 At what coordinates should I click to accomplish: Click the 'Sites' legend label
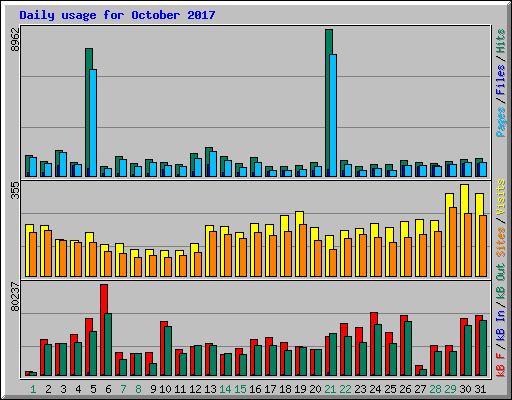501,242
